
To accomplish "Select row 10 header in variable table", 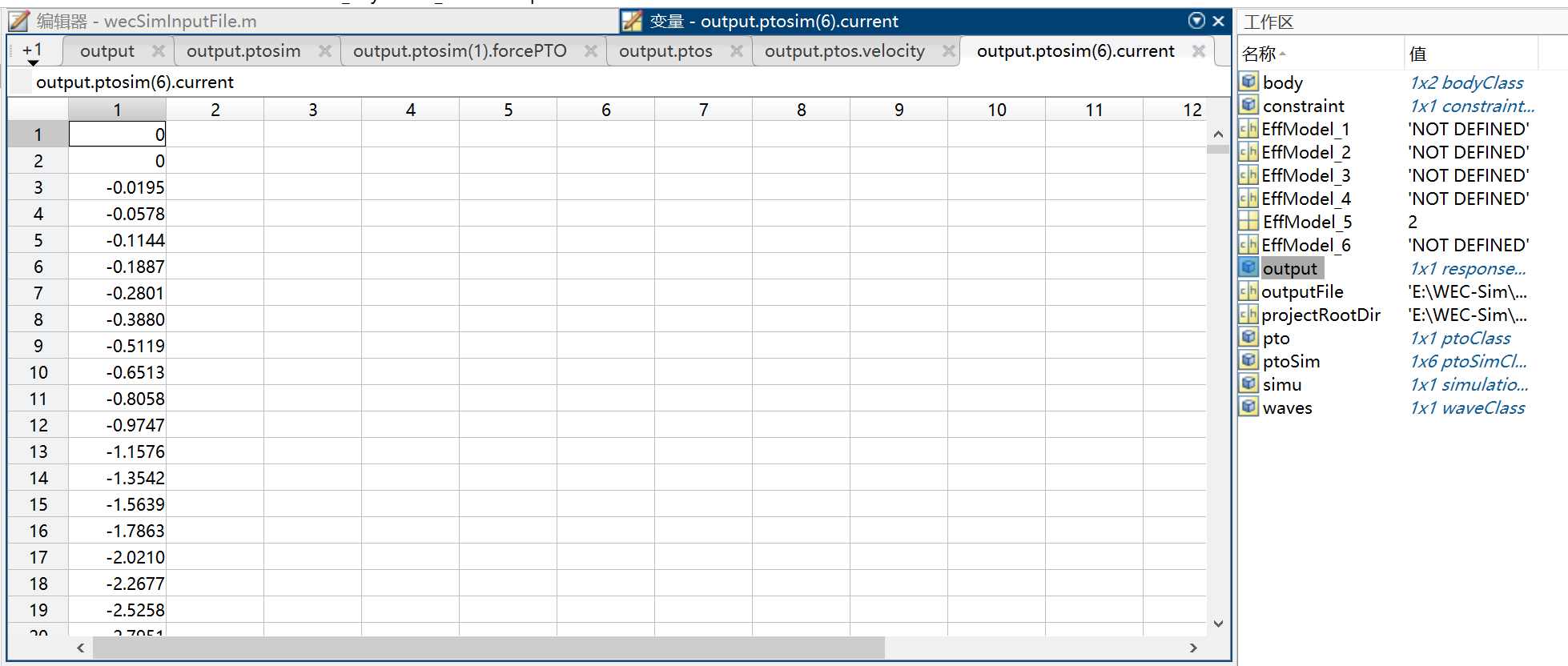I will click(38, 372).
